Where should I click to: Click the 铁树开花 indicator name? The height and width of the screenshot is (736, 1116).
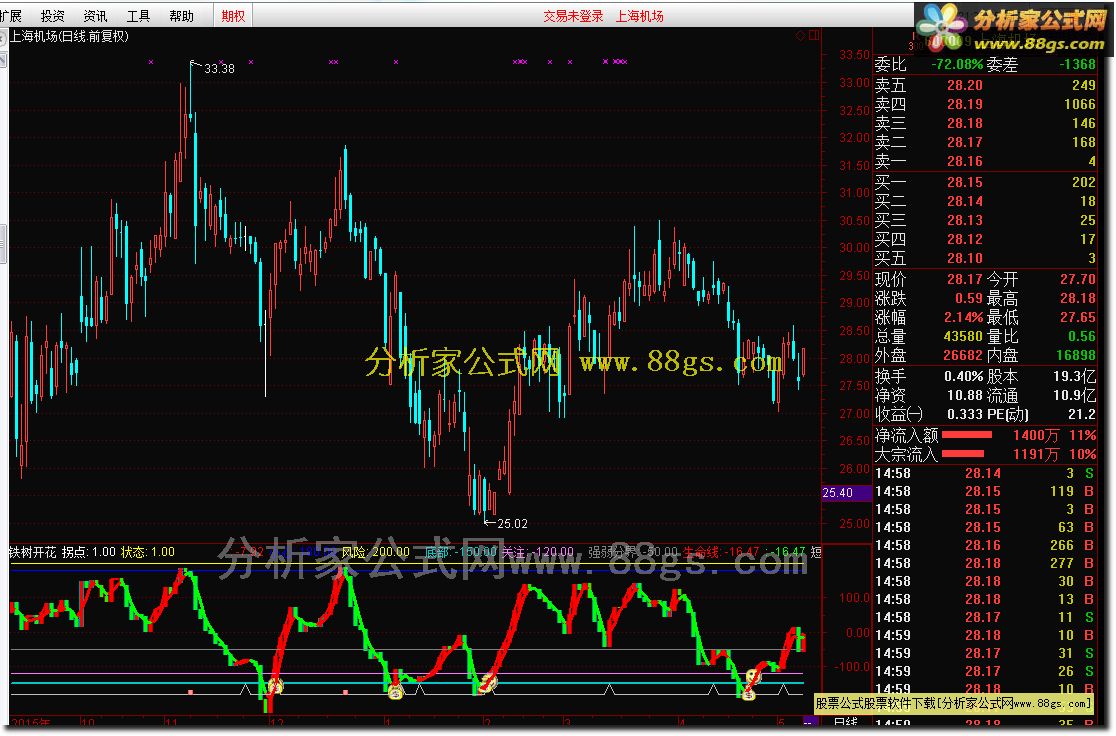pyautogui.click(x=33, y=552)
